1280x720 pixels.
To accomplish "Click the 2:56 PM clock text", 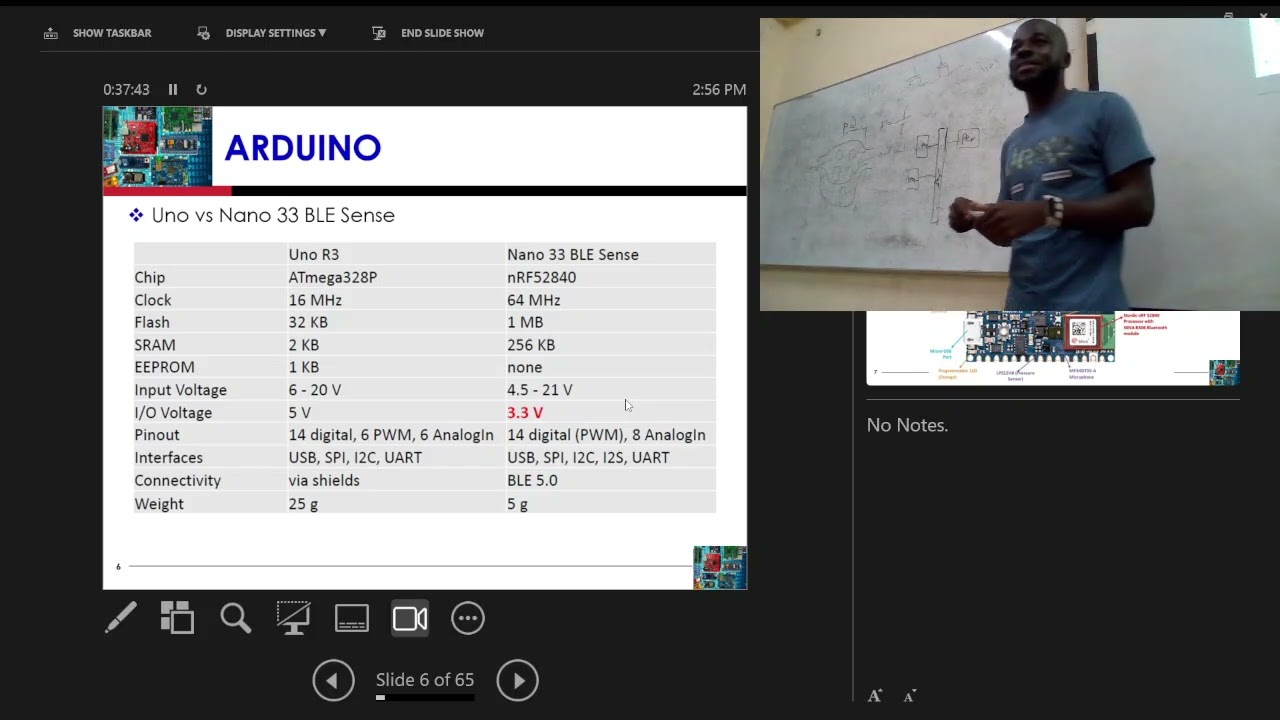I will [x=719, y=90].
